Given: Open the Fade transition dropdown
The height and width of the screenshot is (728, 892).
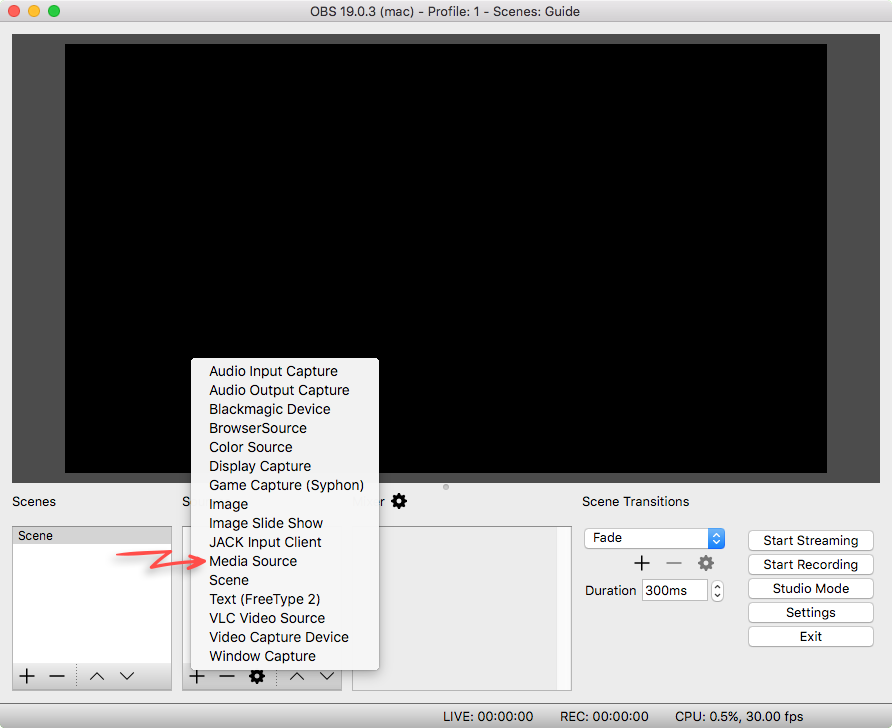Looking at the screenshot, I should pos(654,538).
